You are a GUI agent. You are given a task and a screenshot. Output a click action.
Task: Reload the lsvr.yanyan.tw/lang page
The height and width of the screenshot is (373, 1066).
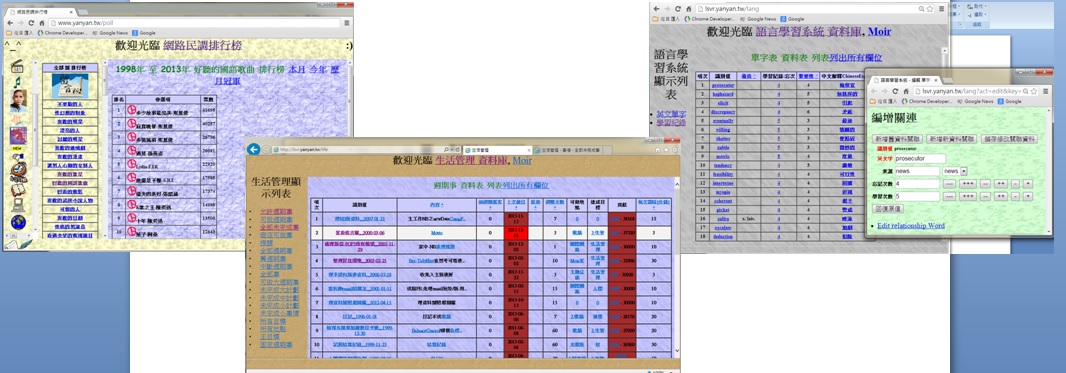click(x=678, y=9)
